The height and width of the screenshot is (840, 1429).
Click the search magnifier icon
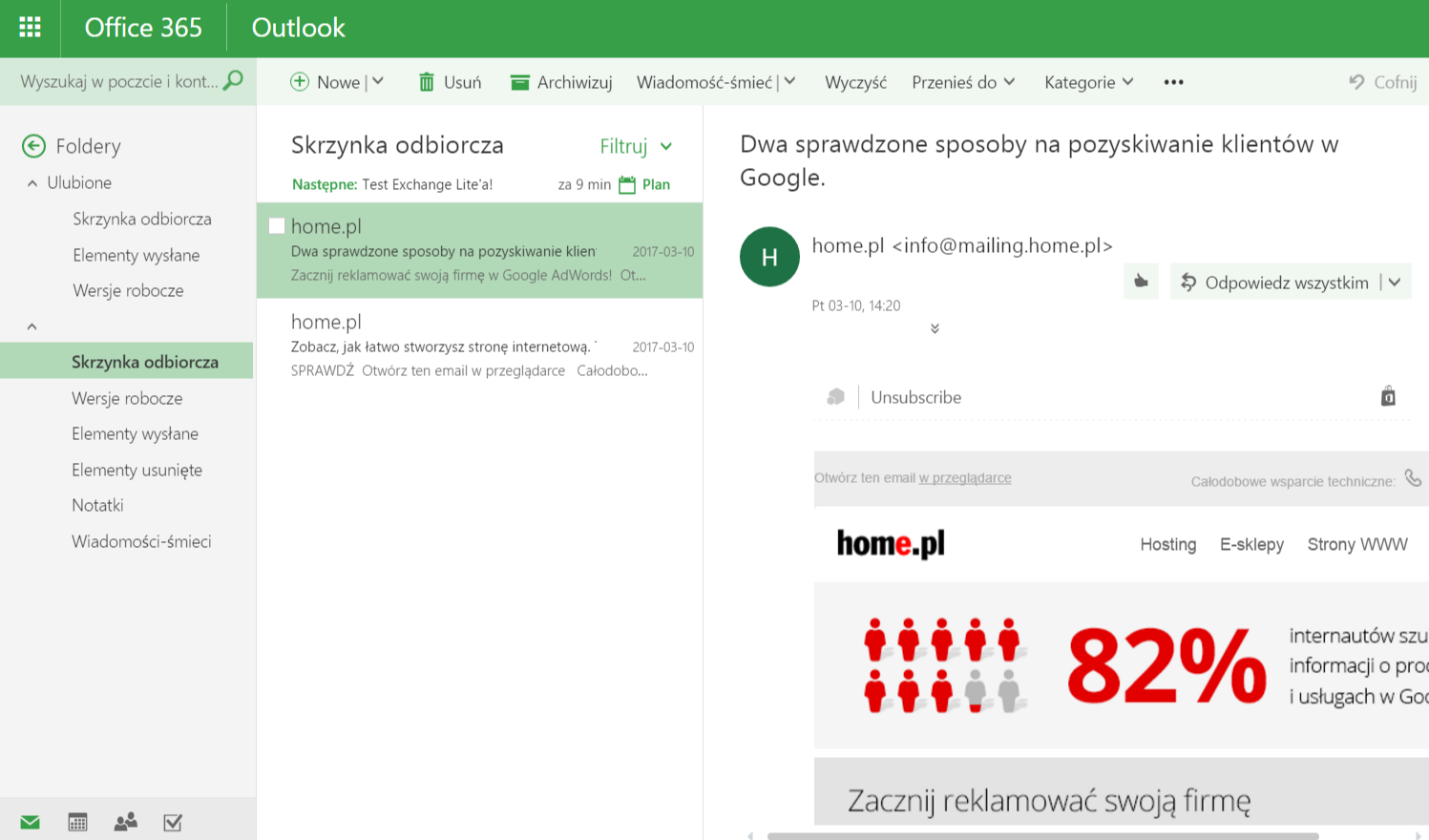pyautogui.click(x=233, y=81)
